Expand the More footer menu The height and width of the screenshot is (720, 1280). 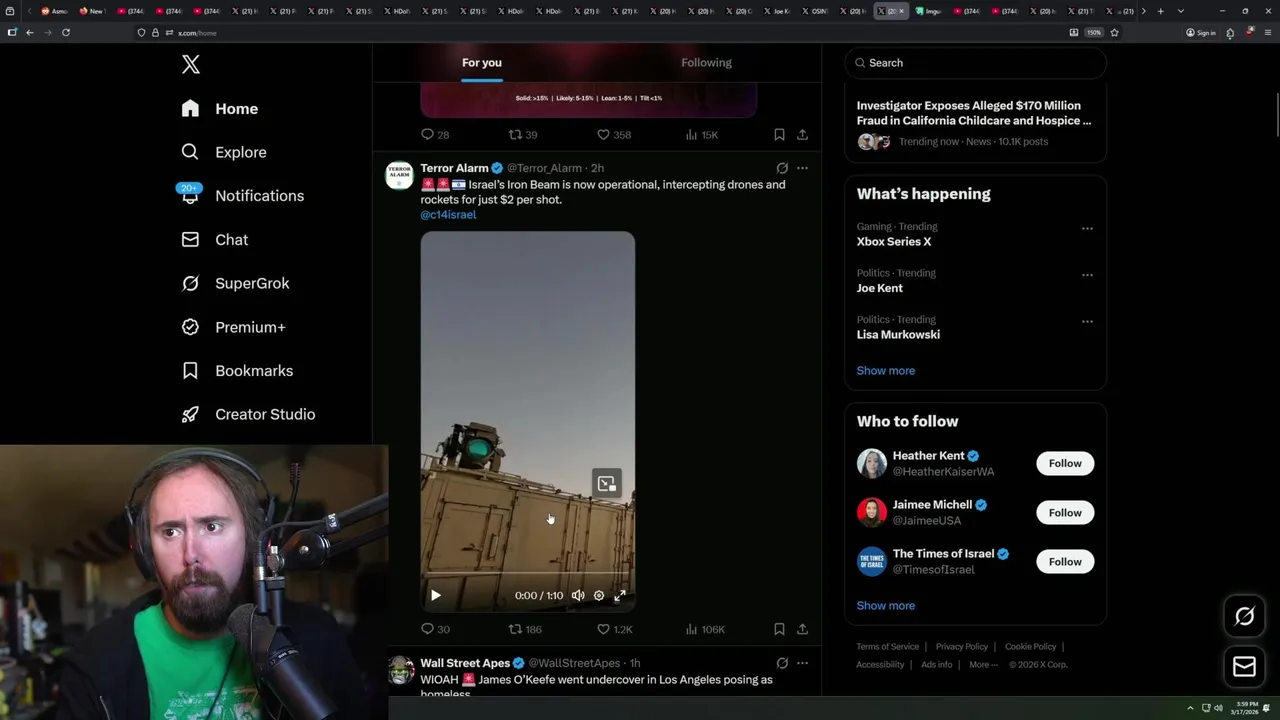[982, 665]
